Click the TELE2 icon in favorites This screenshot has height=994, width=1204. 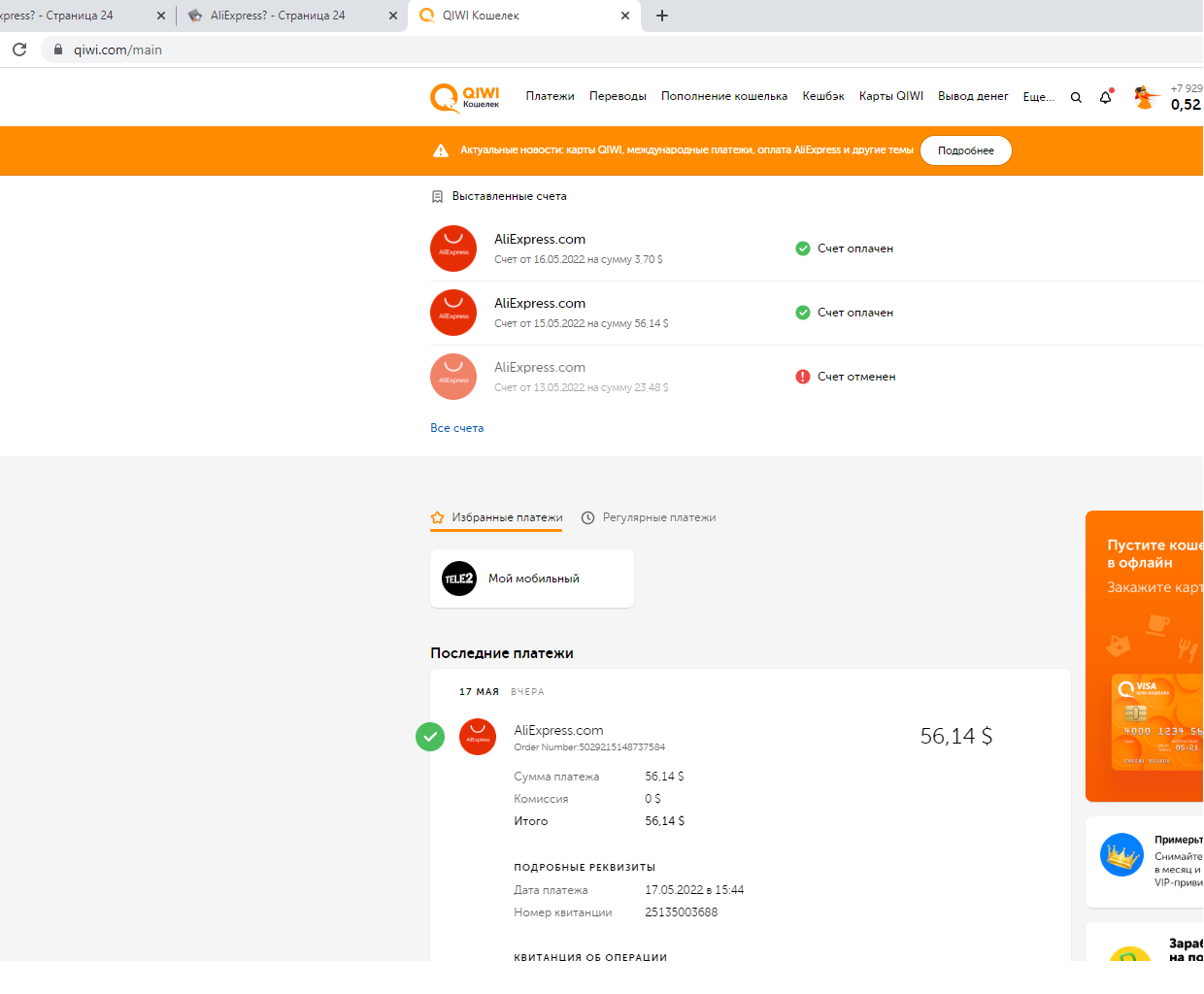click(459, 579)
